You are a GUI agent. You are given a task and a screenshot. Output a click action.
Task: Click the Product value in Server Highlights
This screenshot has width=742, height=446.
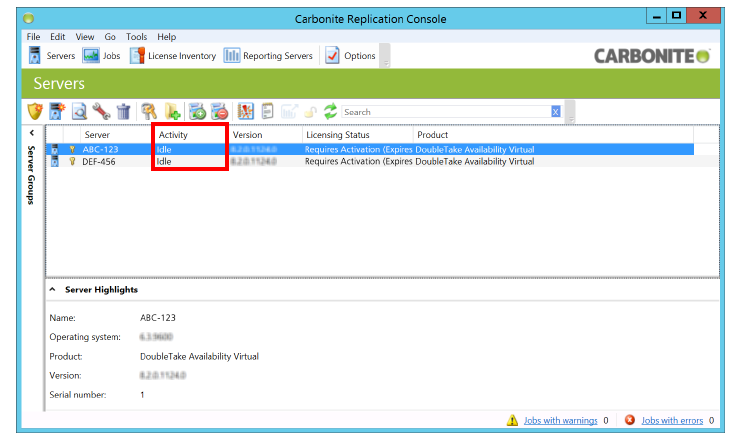[x=199, y=356]
